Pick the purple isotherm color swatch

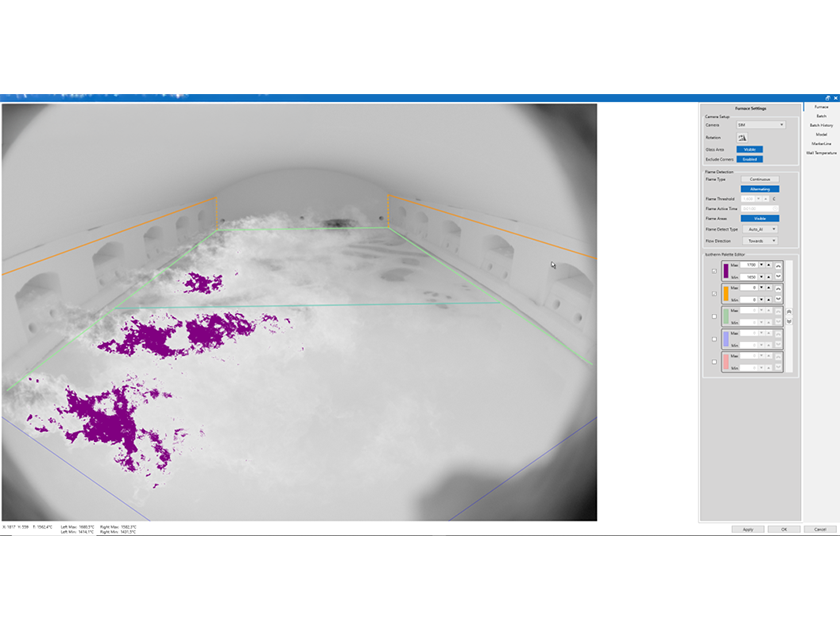click(726, 271)
